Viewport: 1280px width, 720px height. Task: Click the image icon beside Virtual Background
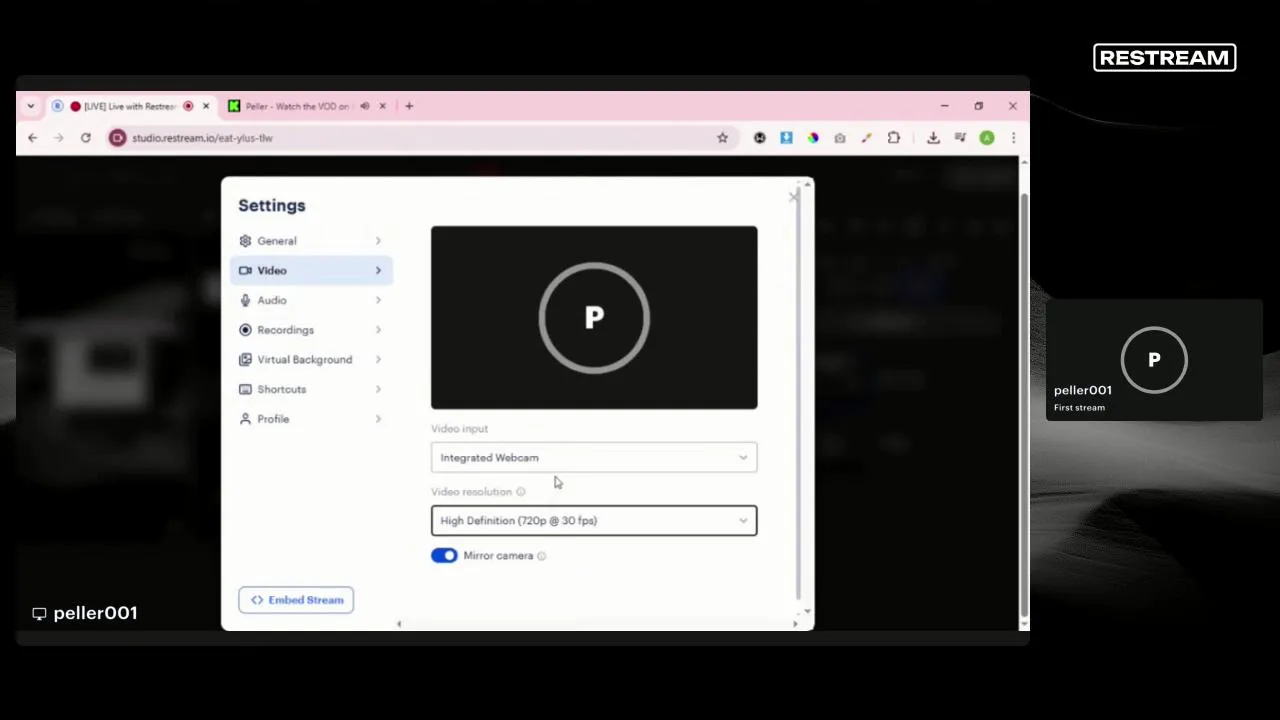pyautogui.click(x=245, y=360)
